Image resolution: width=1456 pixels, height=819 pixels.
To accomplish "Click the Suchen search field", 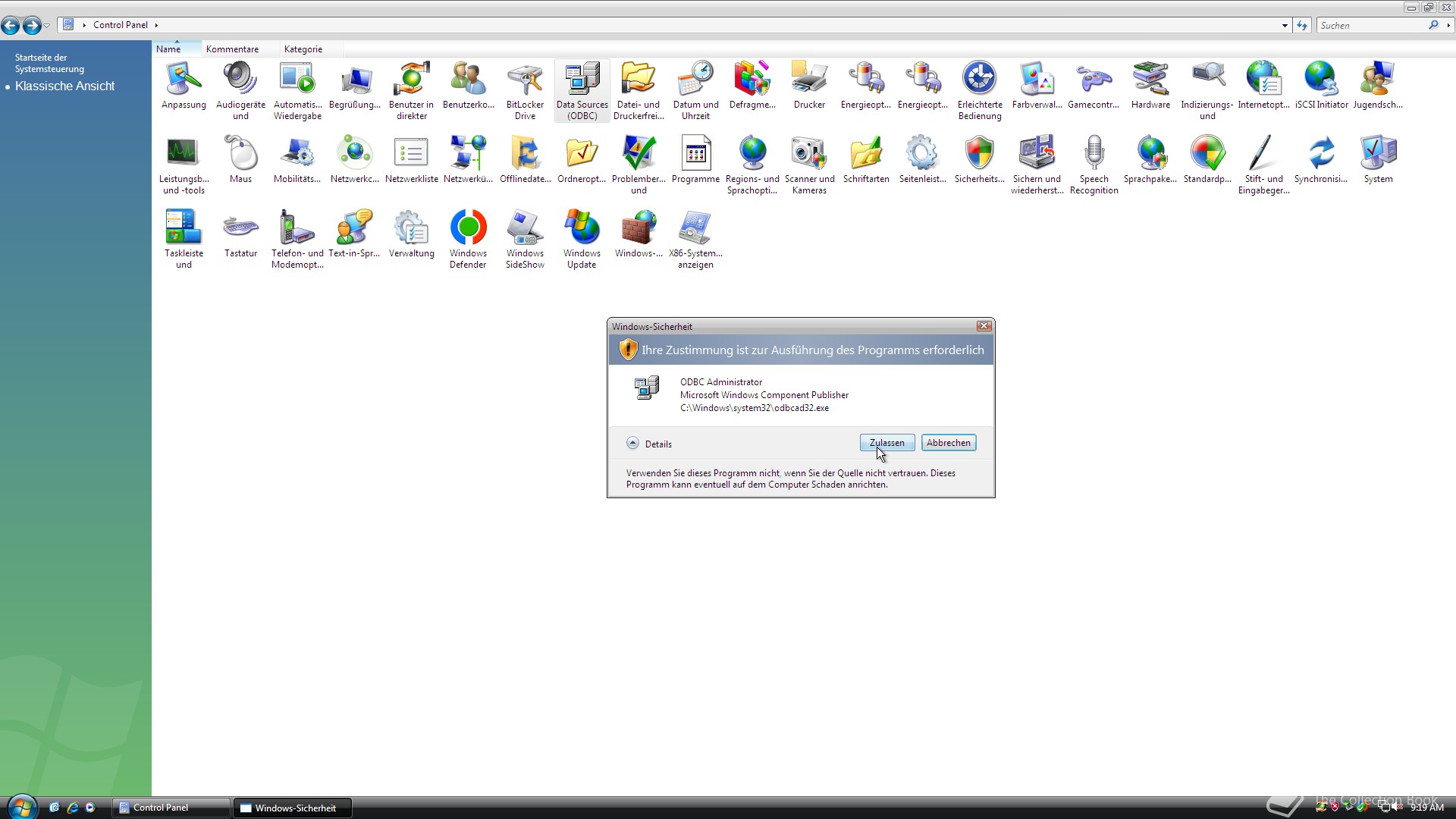I will [x=1373, y=25].
